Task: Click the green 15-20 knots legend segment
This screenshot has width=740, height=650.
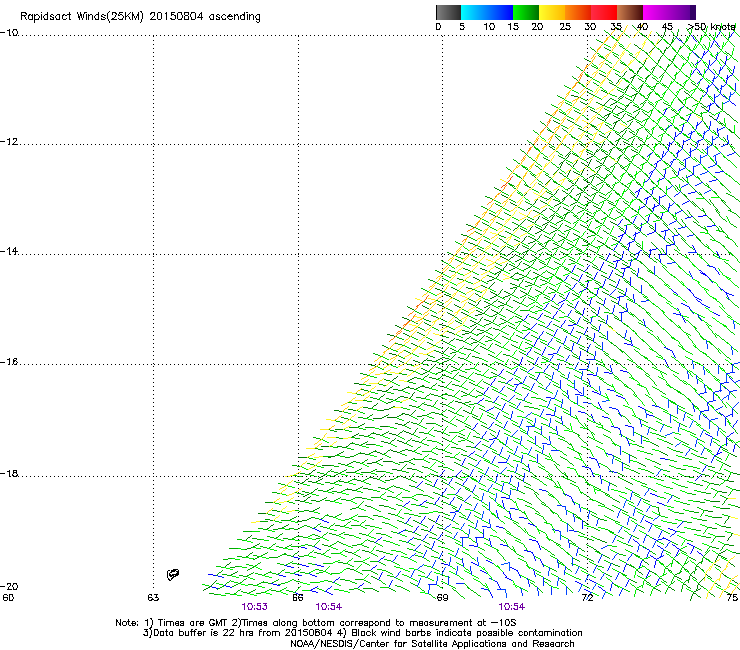Action: 526,12
